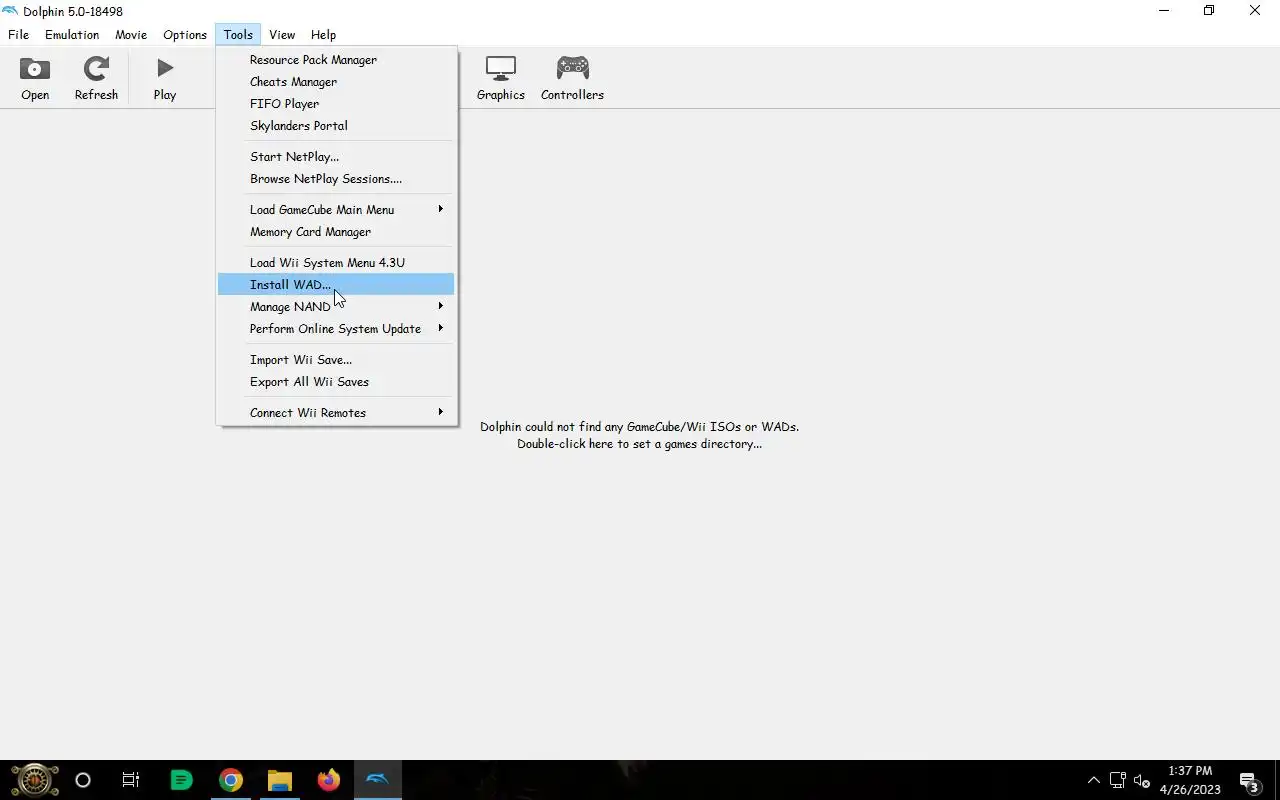The height and width of the screenshot is (800, 1280).
Task: Choose Browse NetPlay Sessions....
Action: pos(336,179)
